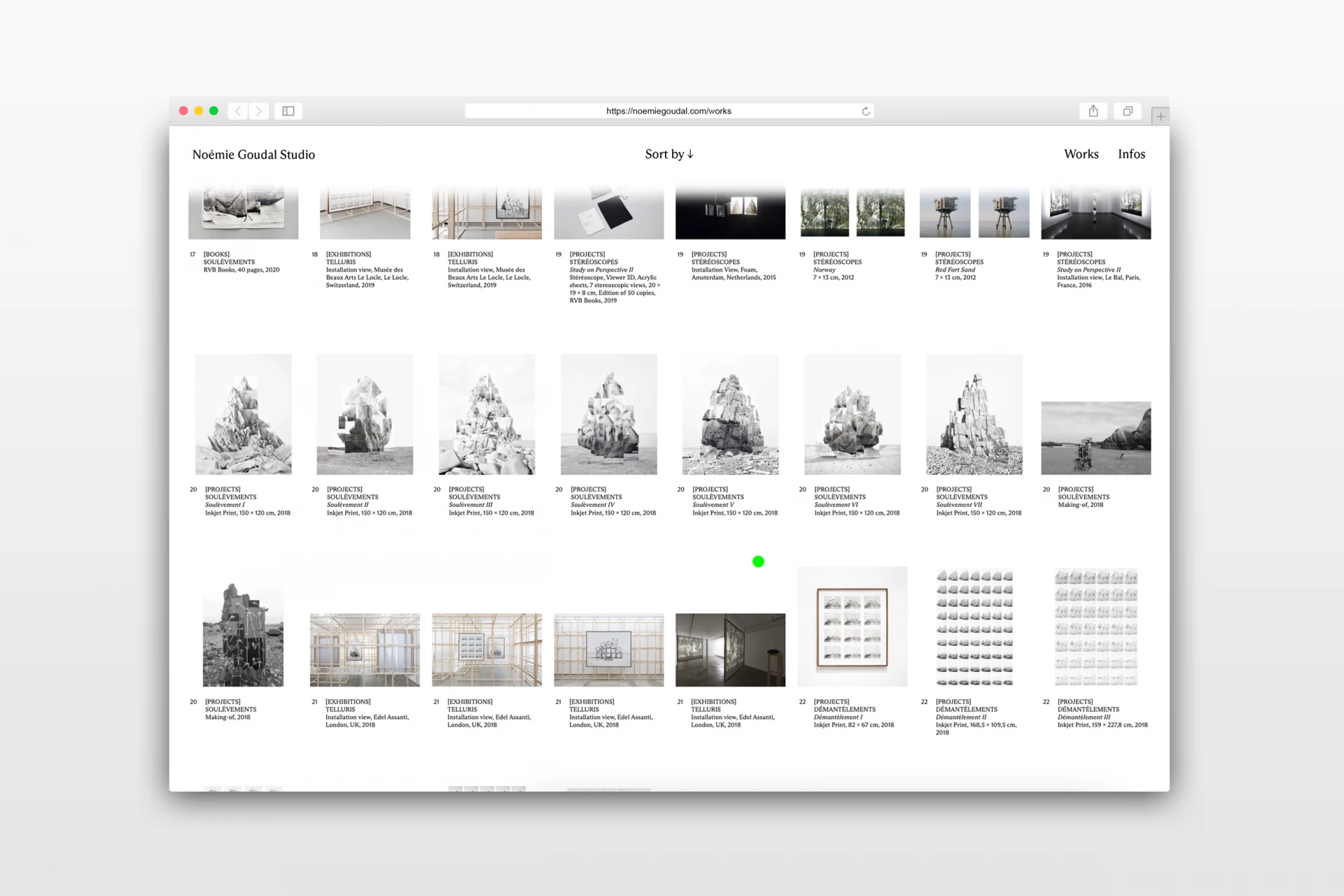Viewport: 1344px width, 896px height.
Task: Open the share icon in toolbar
Action: [1093, 111]
